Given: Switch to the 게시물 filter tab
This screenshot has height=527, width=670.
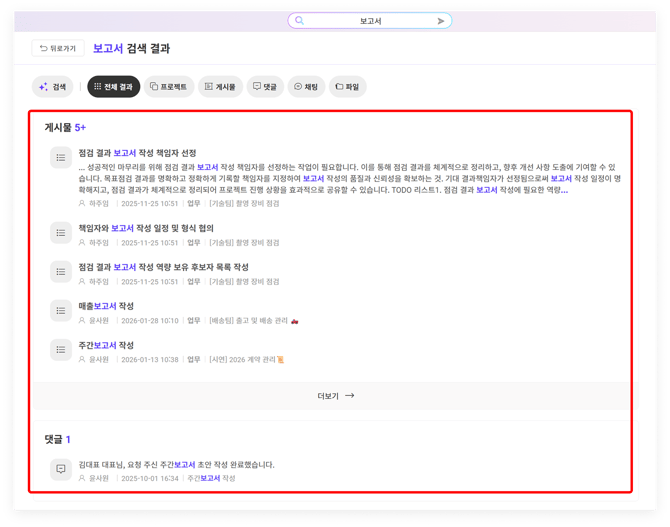Looking at the screenshot, I should click(220, 87).
